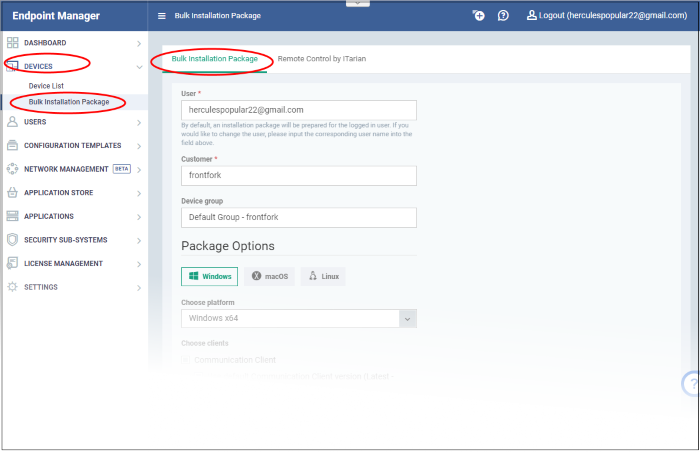Expand the Dashboard menu chevron
The height and width of the screenshot is (452, 700).
tap(139, 43)
